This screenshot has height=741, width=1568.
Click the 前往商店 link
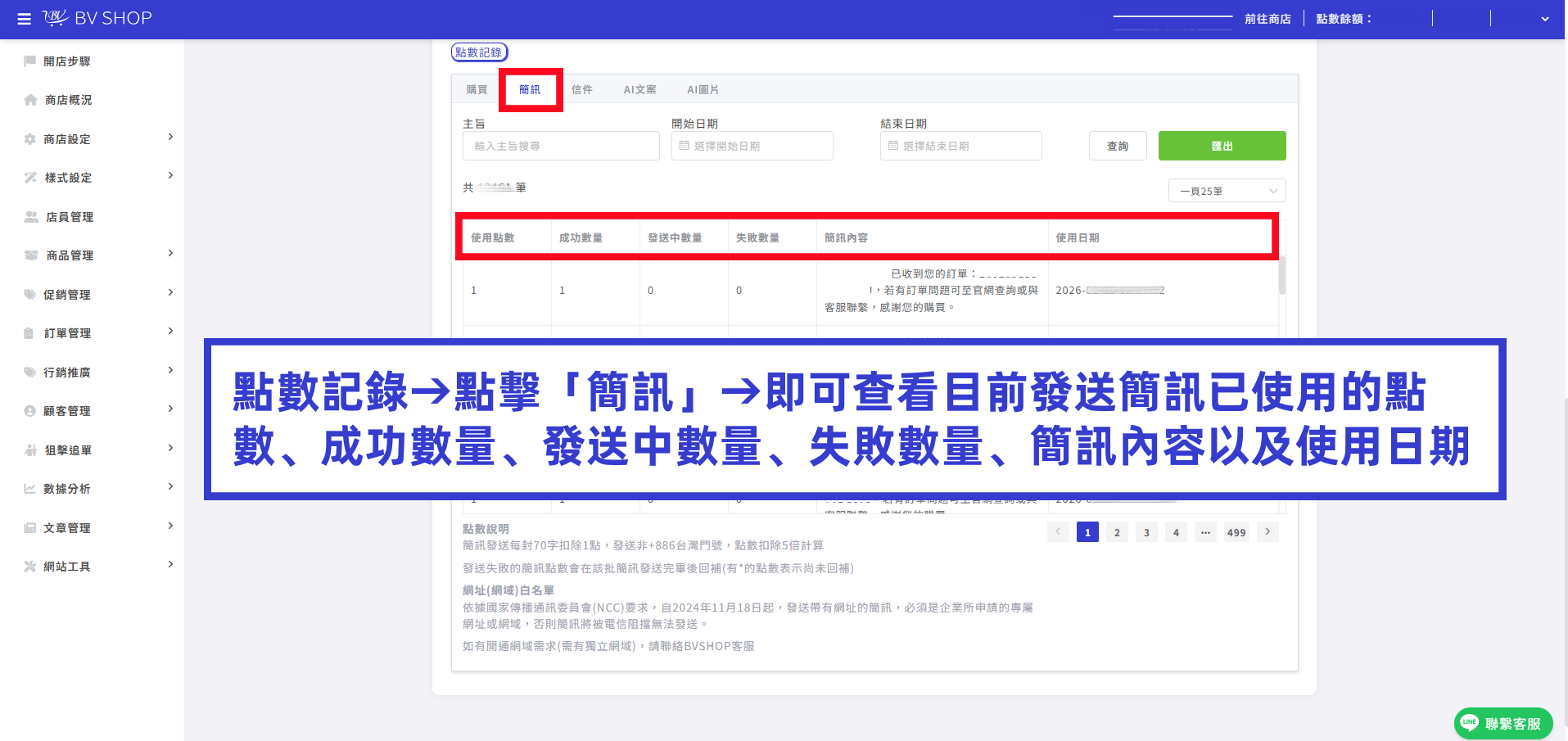(1268, 19)
